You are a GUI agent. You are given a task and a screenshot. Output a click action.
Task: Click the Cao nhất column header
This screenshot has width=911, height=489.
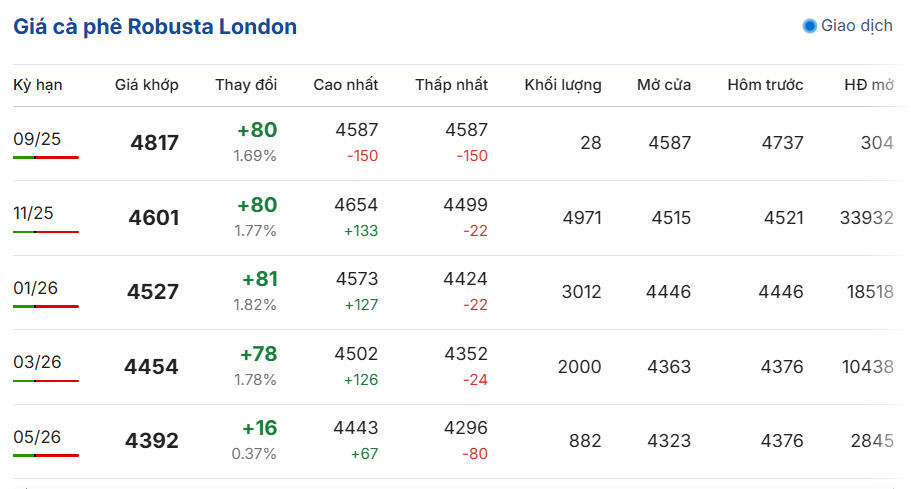[x=346, y=85]
